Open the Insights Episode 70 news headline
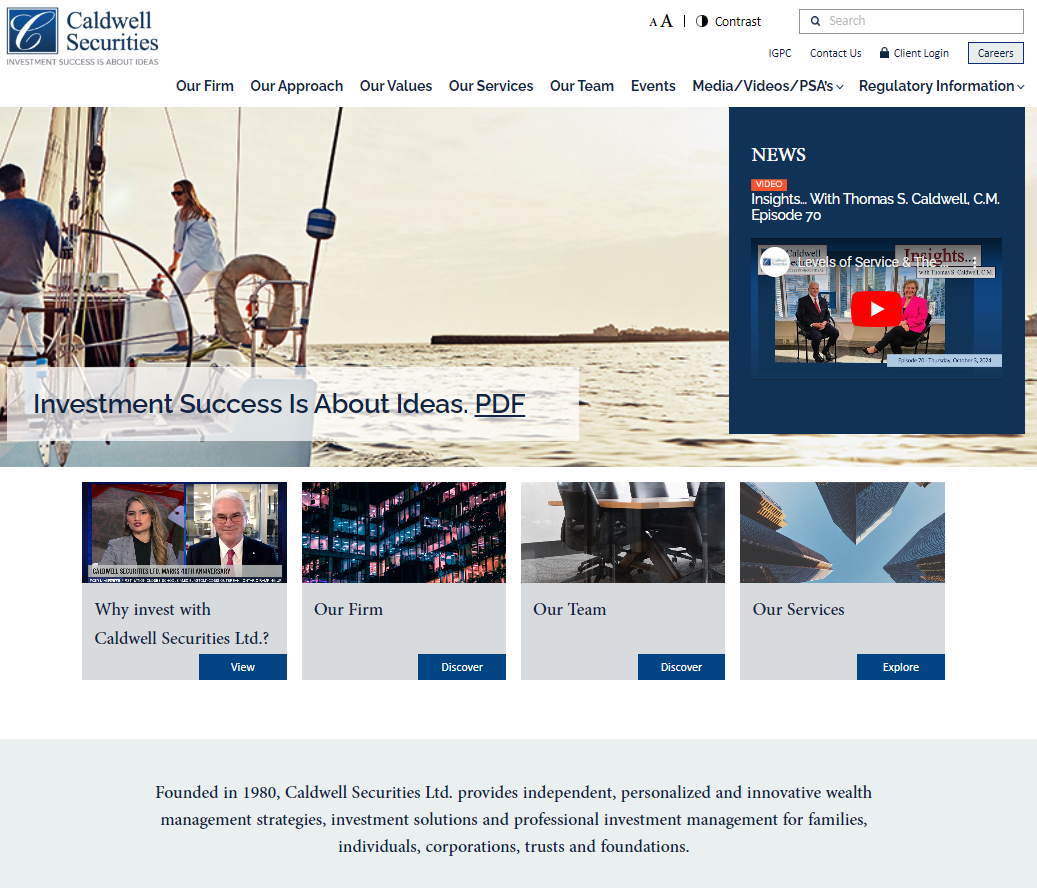This screenshot has height=888, width=1037. (875, 207)
